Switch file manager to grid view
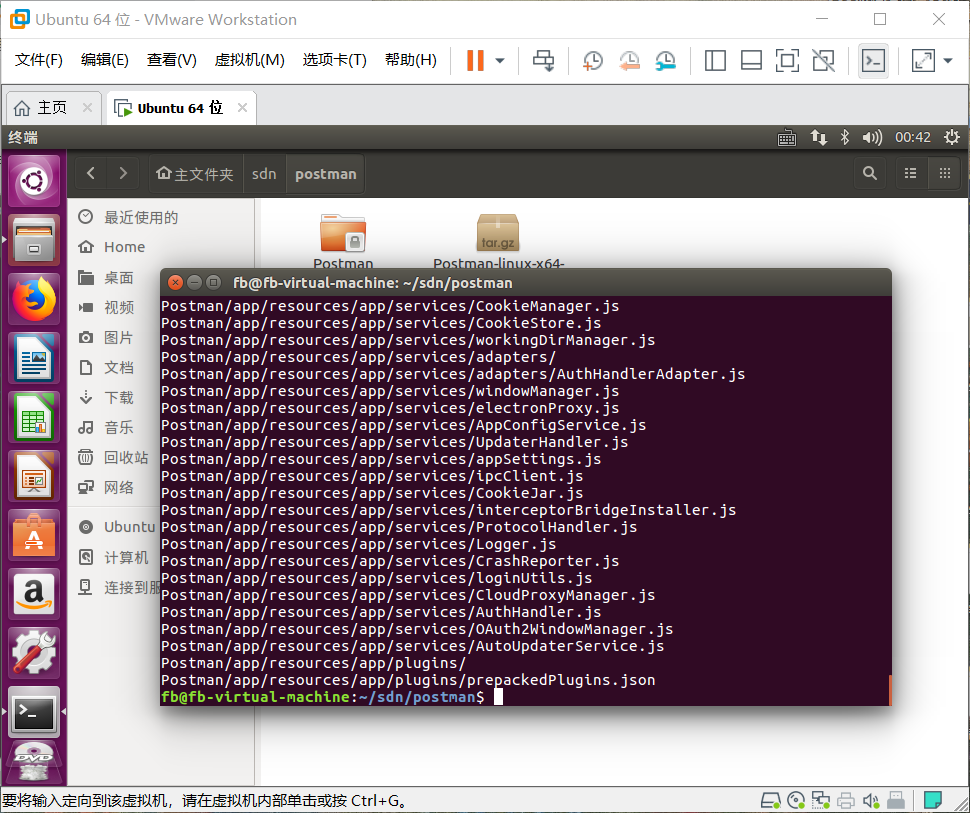 [945, 173]
